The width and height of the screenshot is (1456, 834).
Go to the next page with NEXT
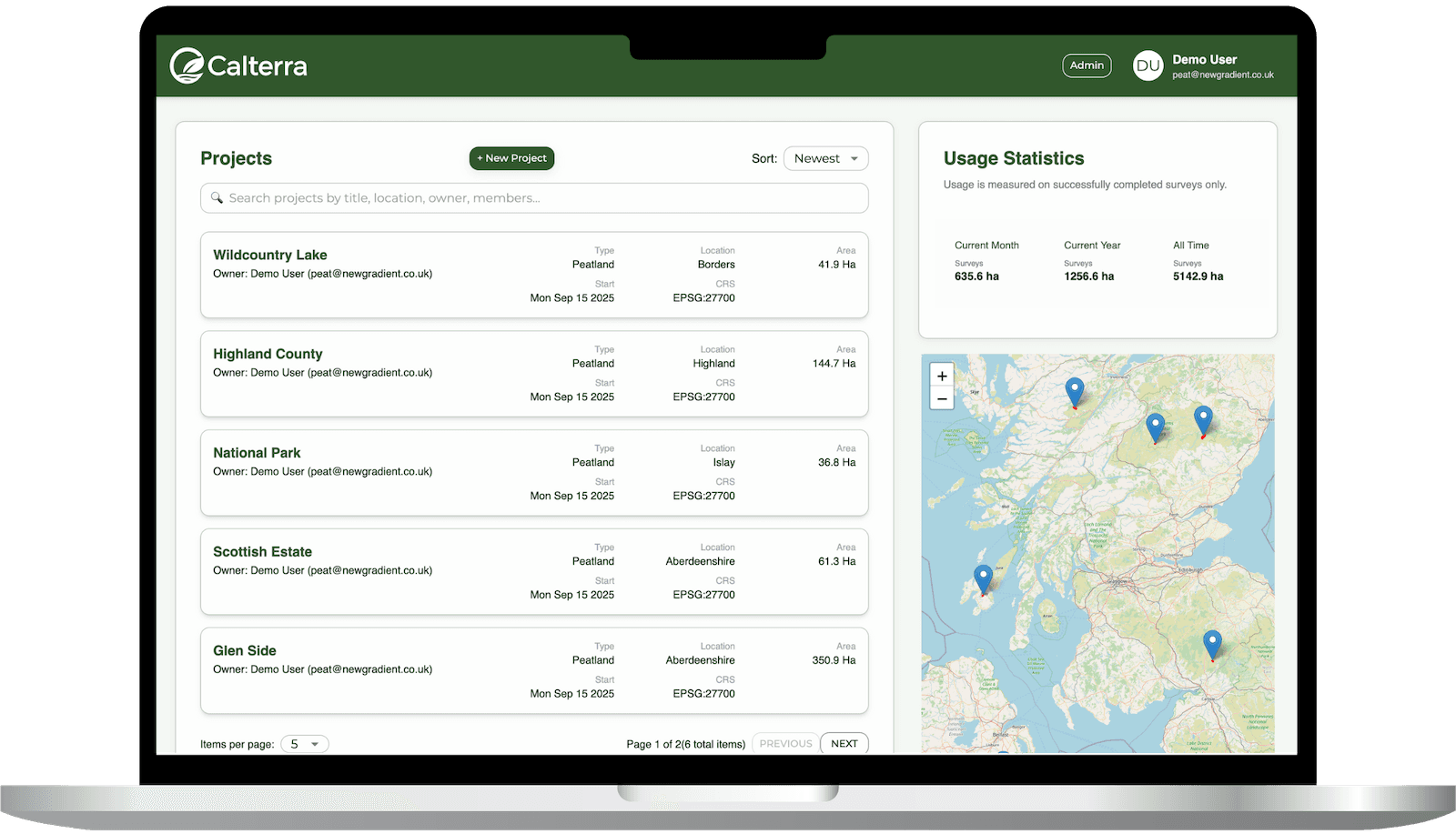click(x=844, y=743)
